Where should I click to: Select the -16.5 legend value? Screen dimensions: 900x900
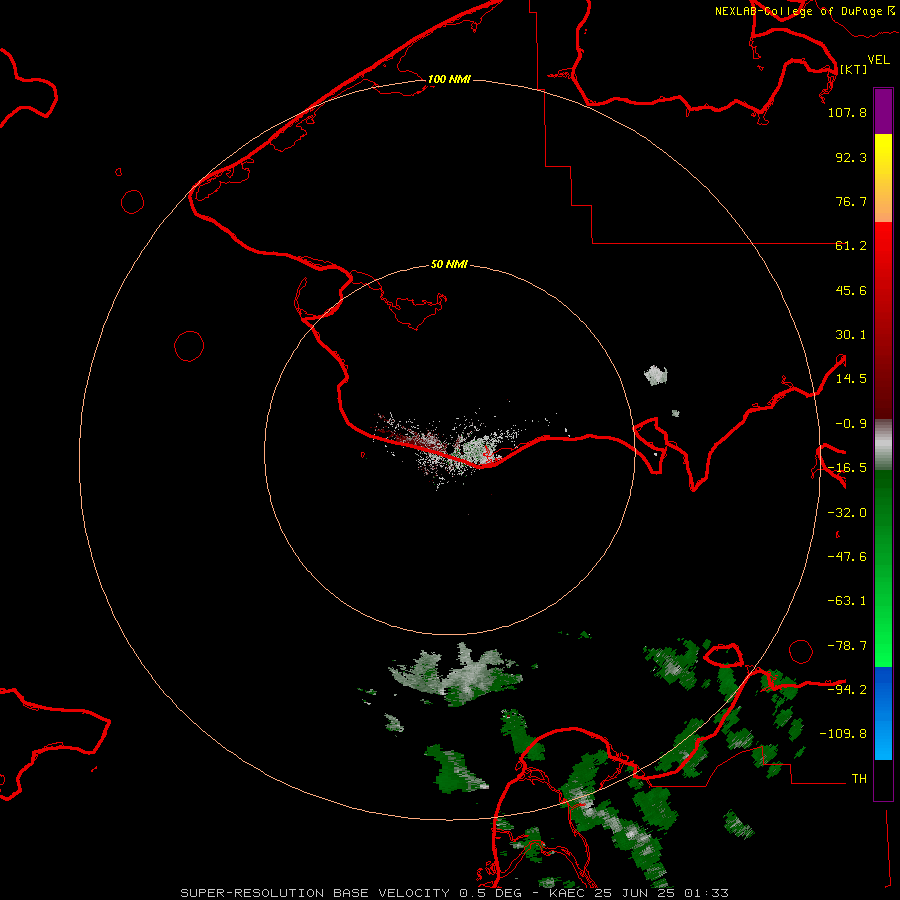847,468
